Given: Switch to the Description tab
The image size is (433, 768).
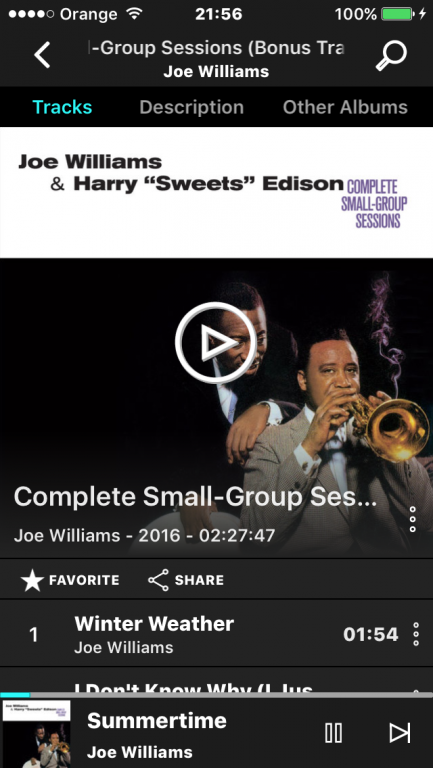Looking at the screenshot, I should pyautogui.click(x=192, y=107).
